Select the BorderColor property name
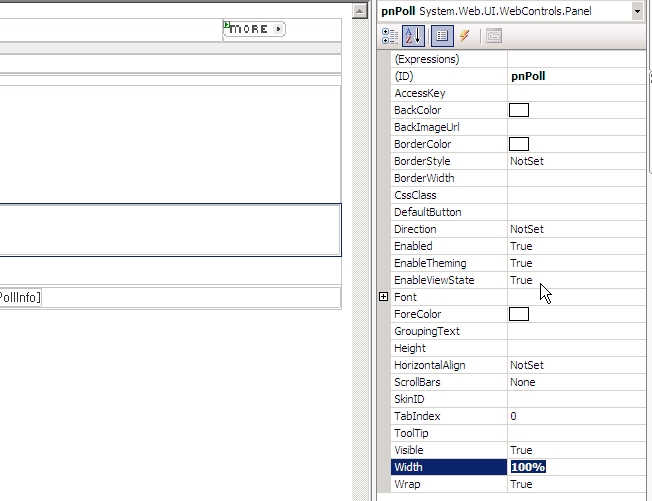 point(422,144)
